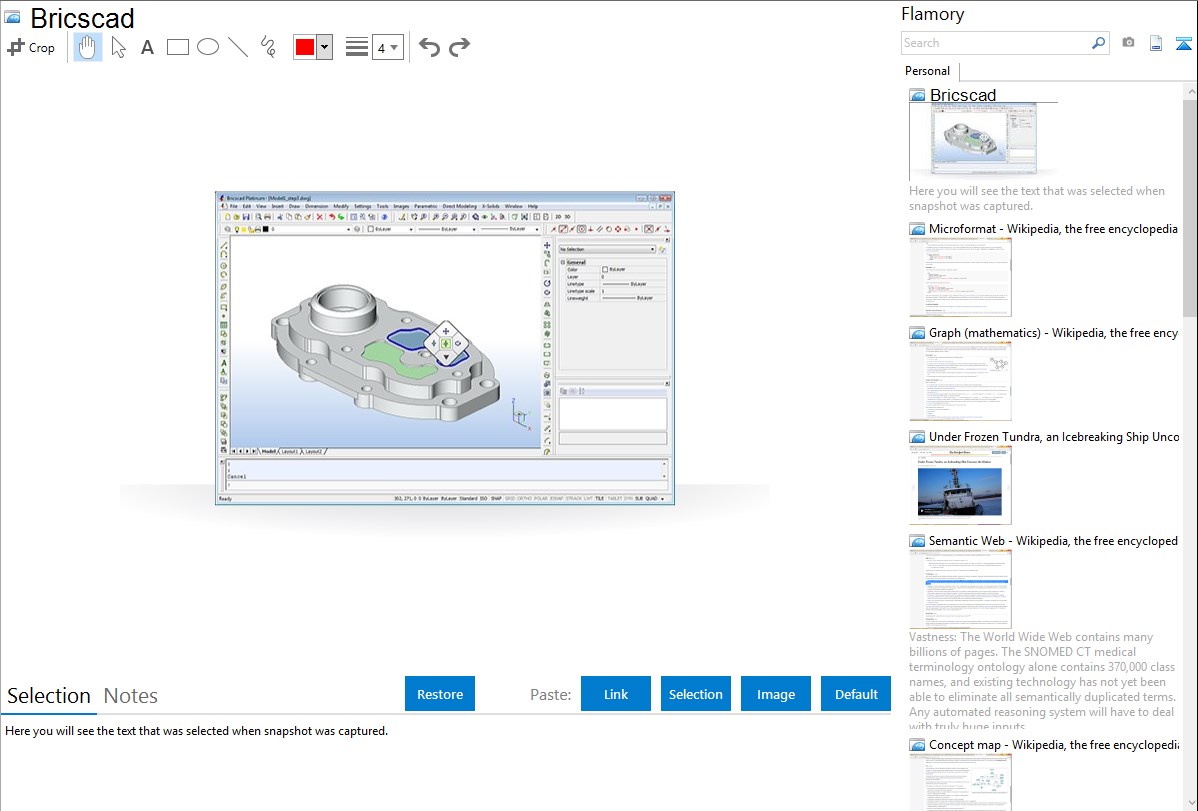Click the main Bricscad heading text
This screenshot has width=1198, height=811.
pyautogui.click(x=83, y=18)
